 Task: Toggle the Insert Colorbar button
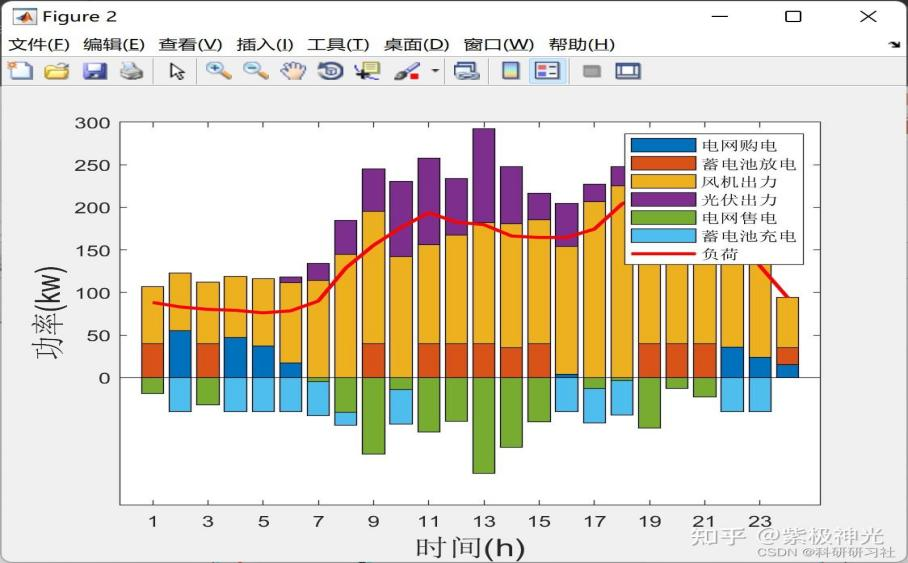click(511, 71)
